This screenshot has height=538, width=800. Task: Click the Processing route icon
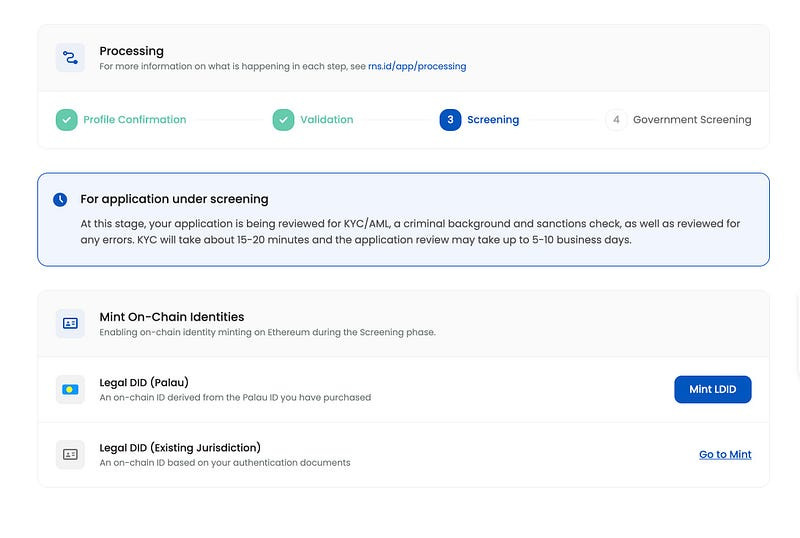click(70, 58)
